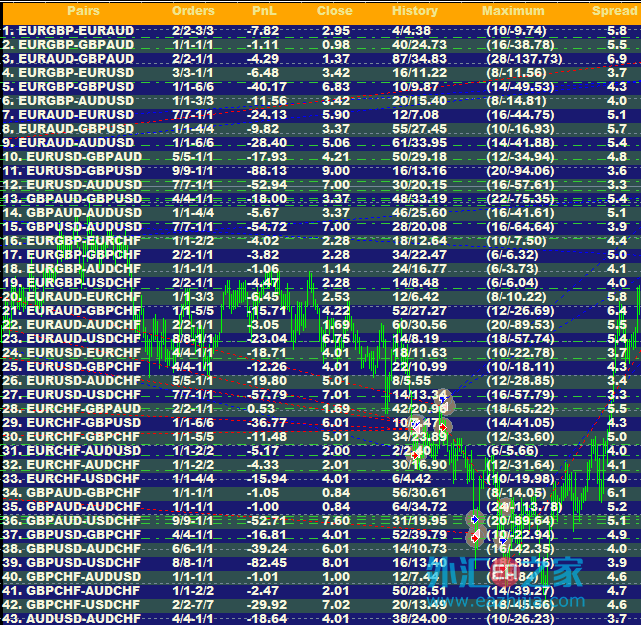The height and width of the screenshot is (625, 641).
Task: Select row 5. EURGBP-GBPUSD
Action: click(x=322, y=87)
